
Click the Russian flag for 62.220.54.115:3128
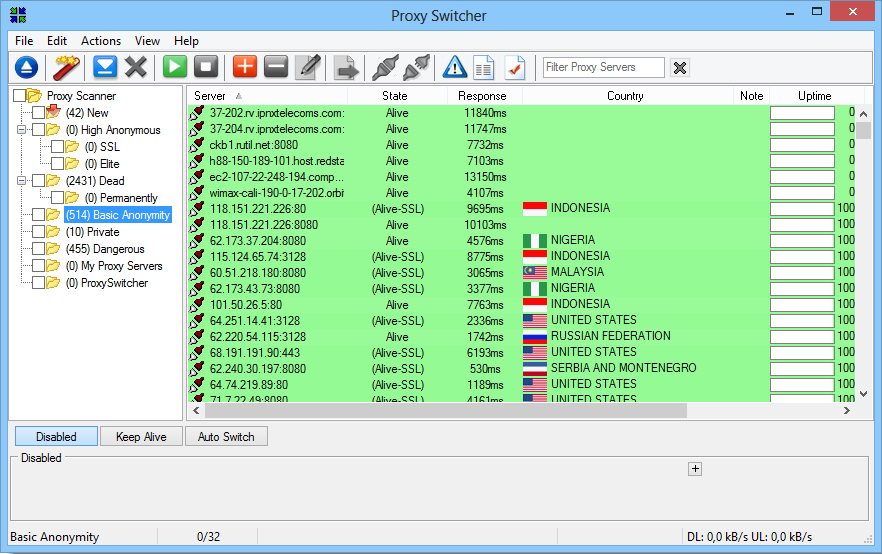(x=534, y=336)
